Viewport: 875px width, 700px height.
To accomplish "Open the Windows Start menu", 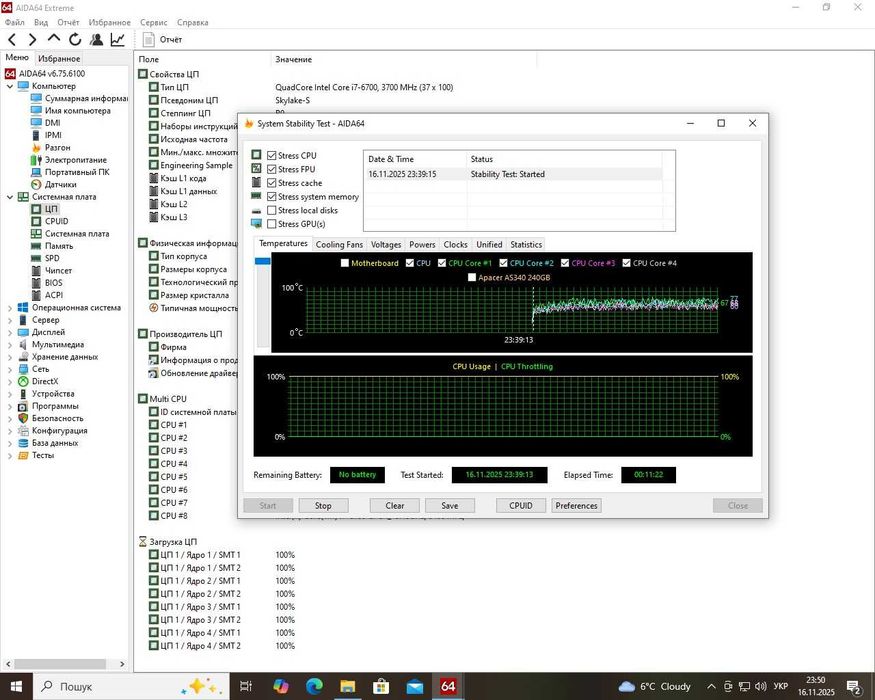I will click(x=16, y=686).
